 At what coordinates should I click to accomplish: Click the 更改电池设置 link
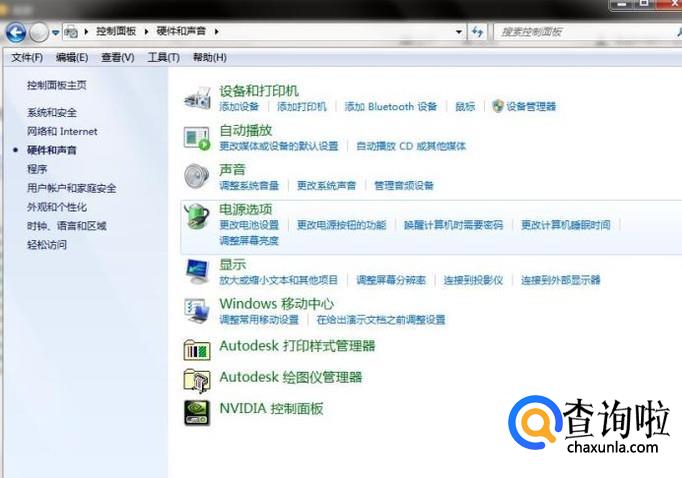pyautogui.click(x=249, y=225)
